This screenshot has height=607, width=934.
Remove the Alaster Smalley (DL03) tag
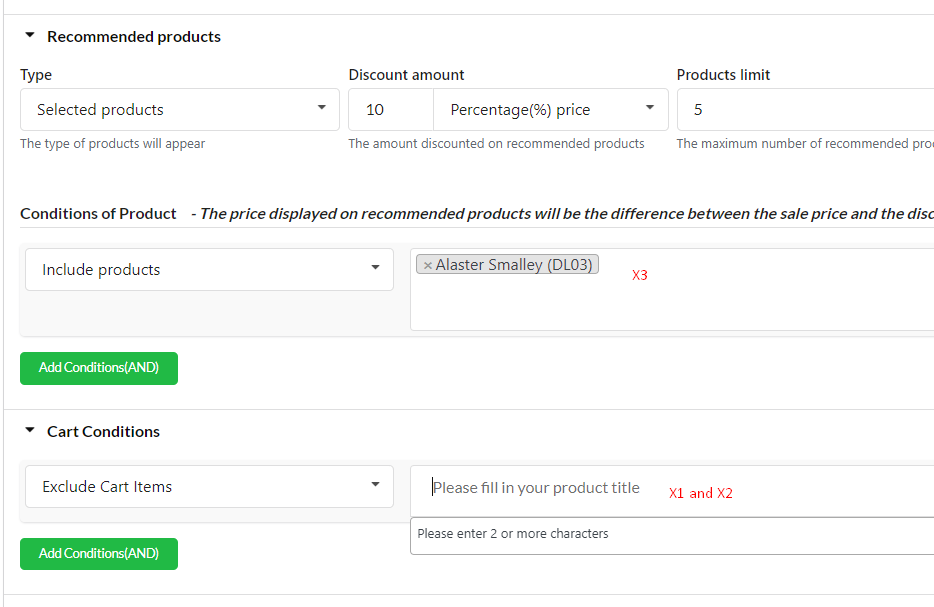pos(427,266)
